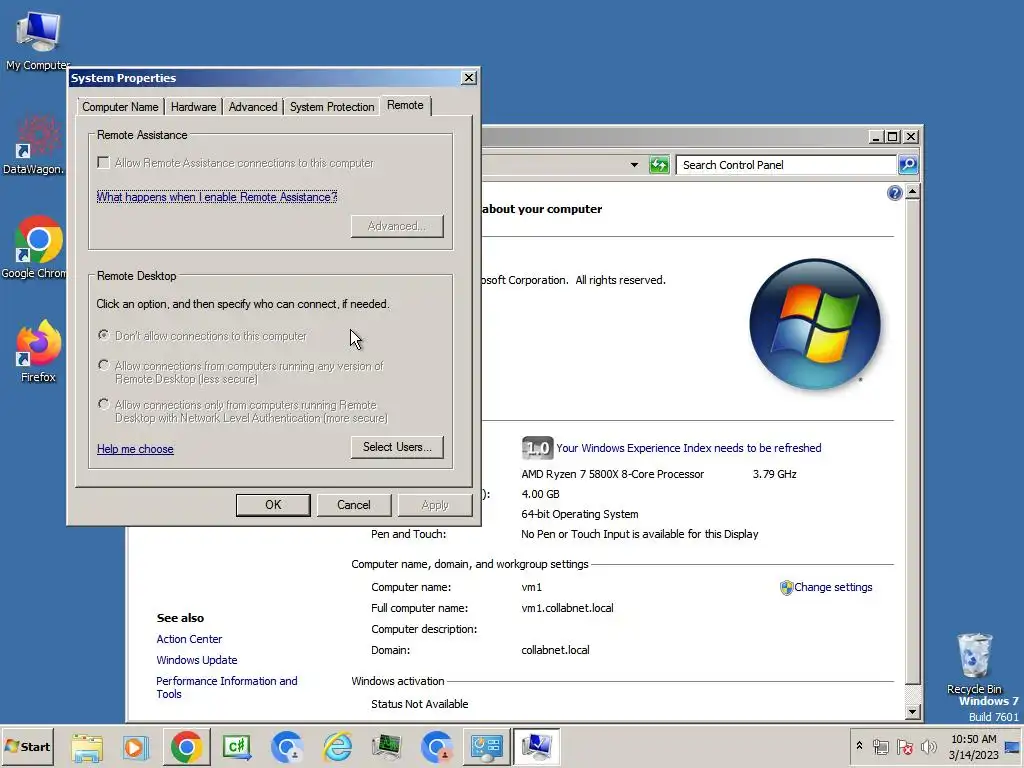Open the C# taskbar application
1024x768 pixels.
coord(237,747)
